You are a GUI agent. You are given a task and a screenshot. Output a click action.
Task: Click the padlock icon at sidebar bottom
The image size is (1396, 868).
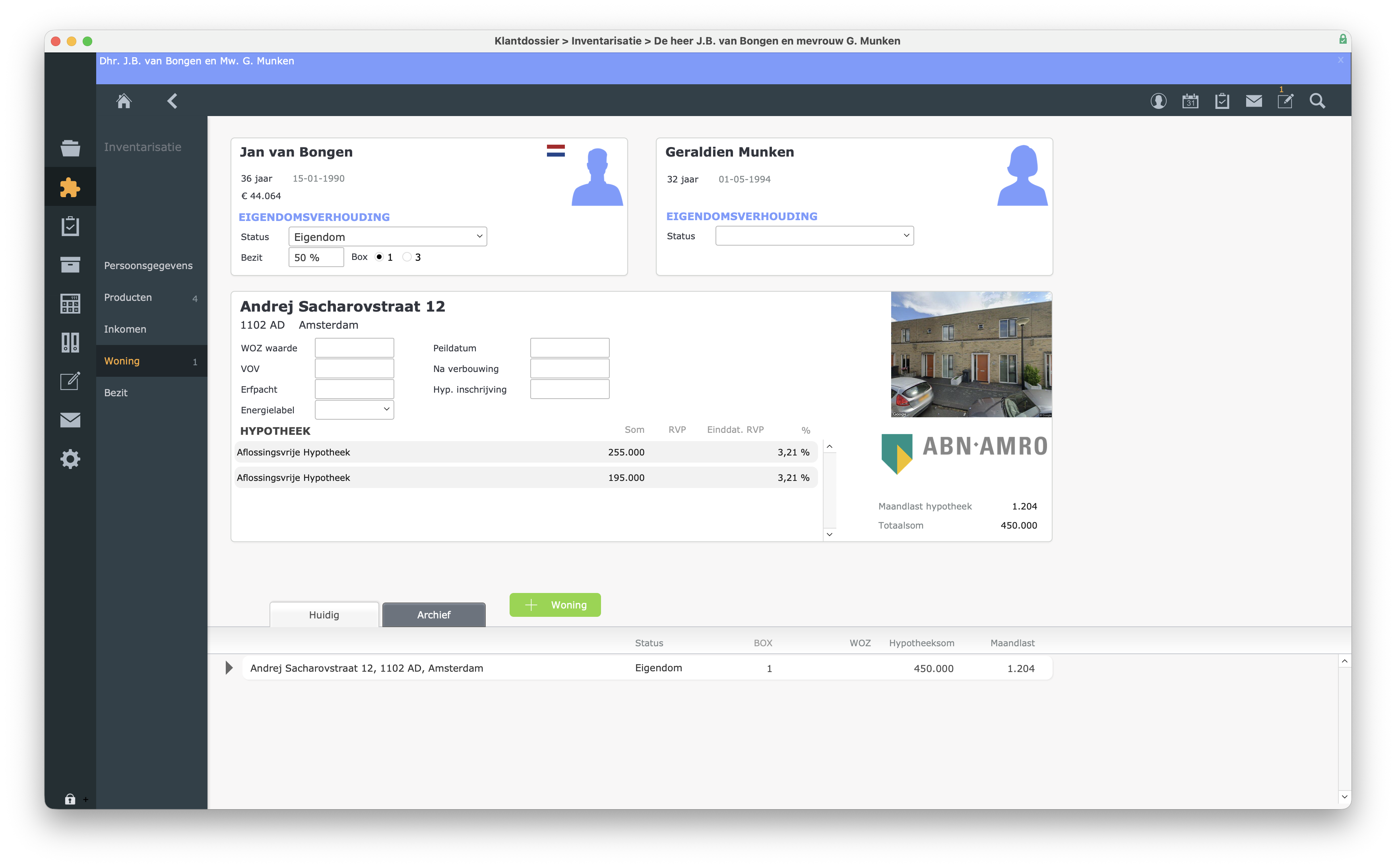tap(70, 799)
